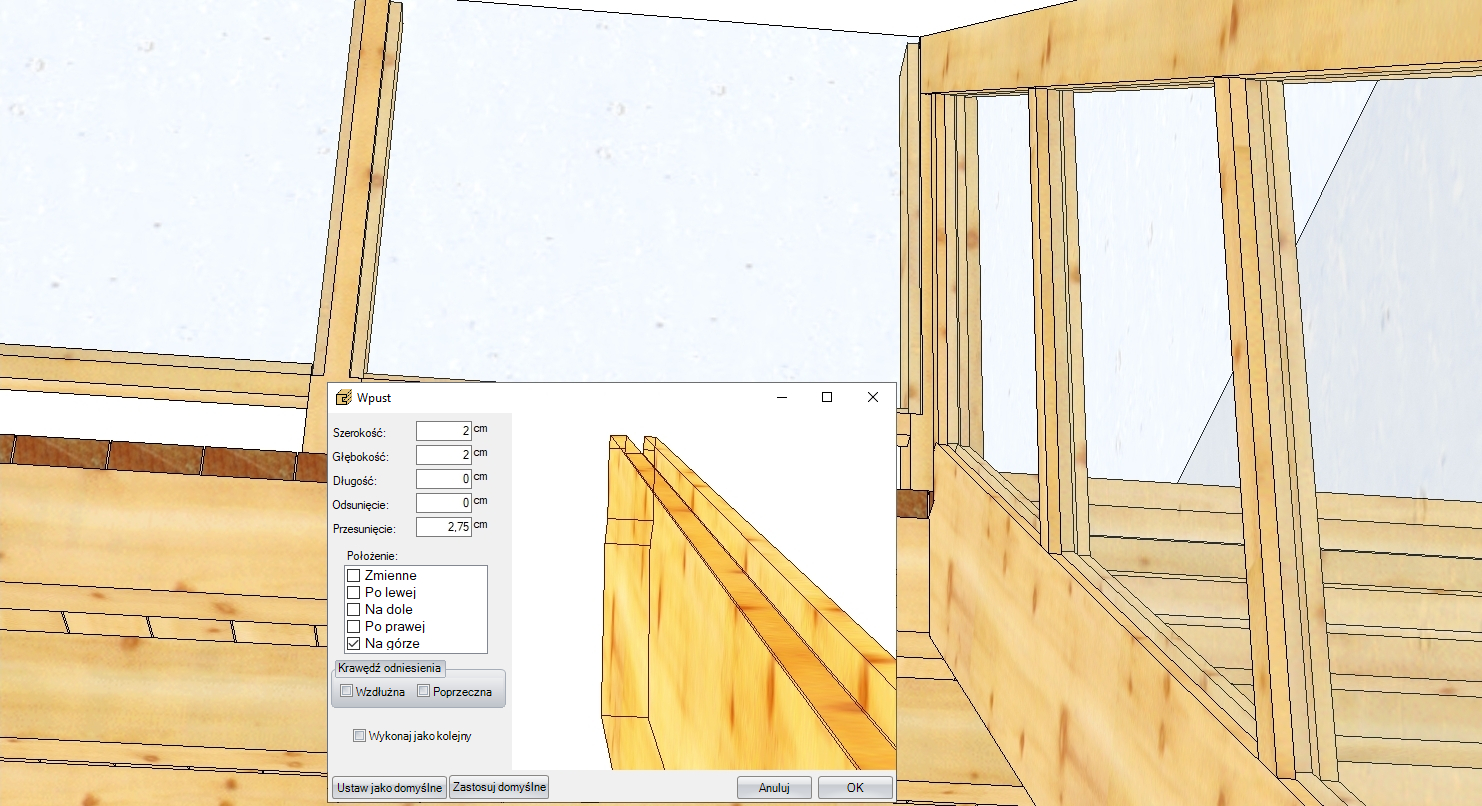Focus the Długość length input box
Image resolution: width=1482 pixels, height=806 pixels.
443,479
